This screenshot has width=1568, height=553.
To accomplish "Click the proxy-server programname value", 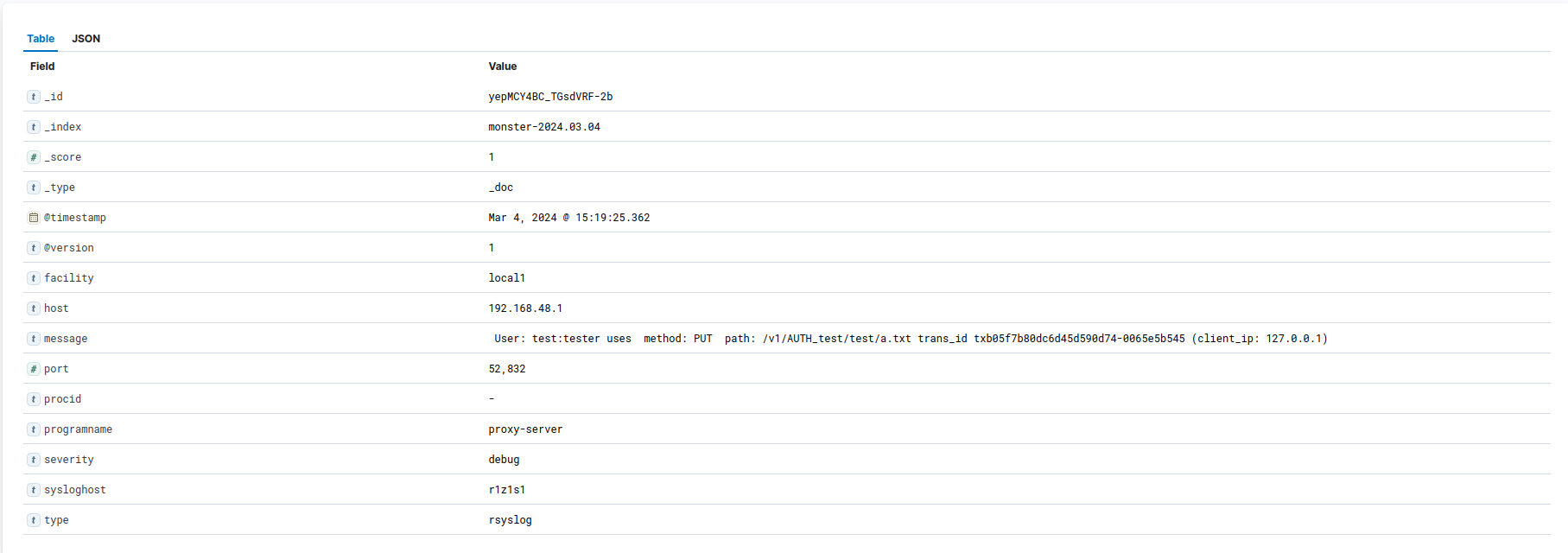I will click(x=525, y=429).
